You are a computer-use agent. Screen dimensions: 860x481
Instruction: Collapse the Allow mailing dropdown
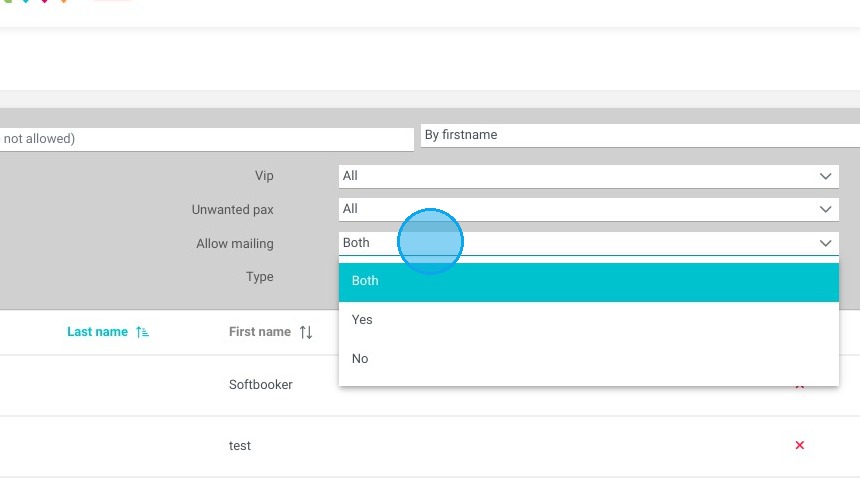(589, 243)
